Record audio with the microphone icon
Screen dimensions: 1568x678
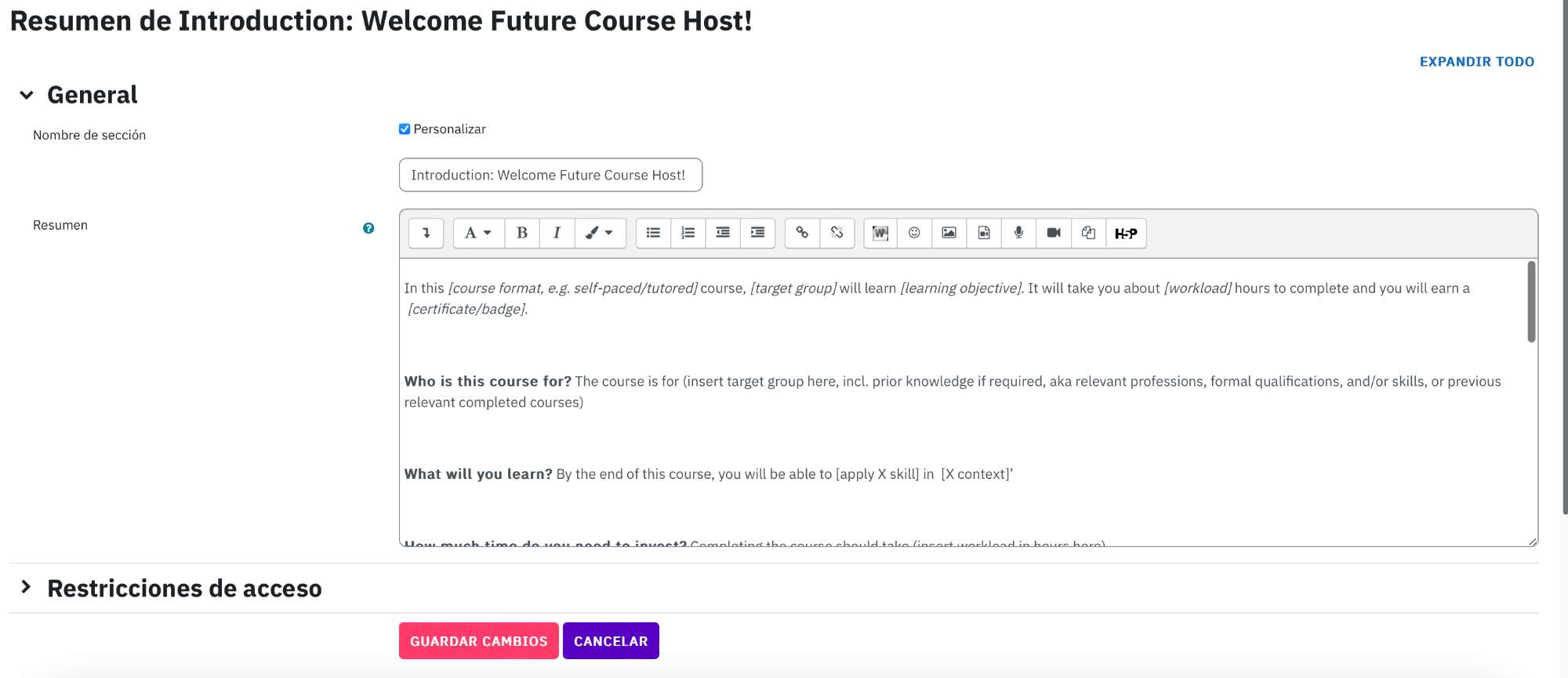point(1018,233)
